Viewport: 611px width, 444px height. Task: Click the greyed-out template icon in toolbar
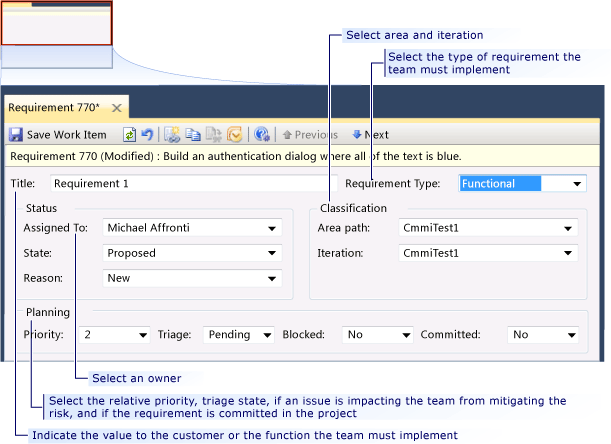(x=214, y=135)
